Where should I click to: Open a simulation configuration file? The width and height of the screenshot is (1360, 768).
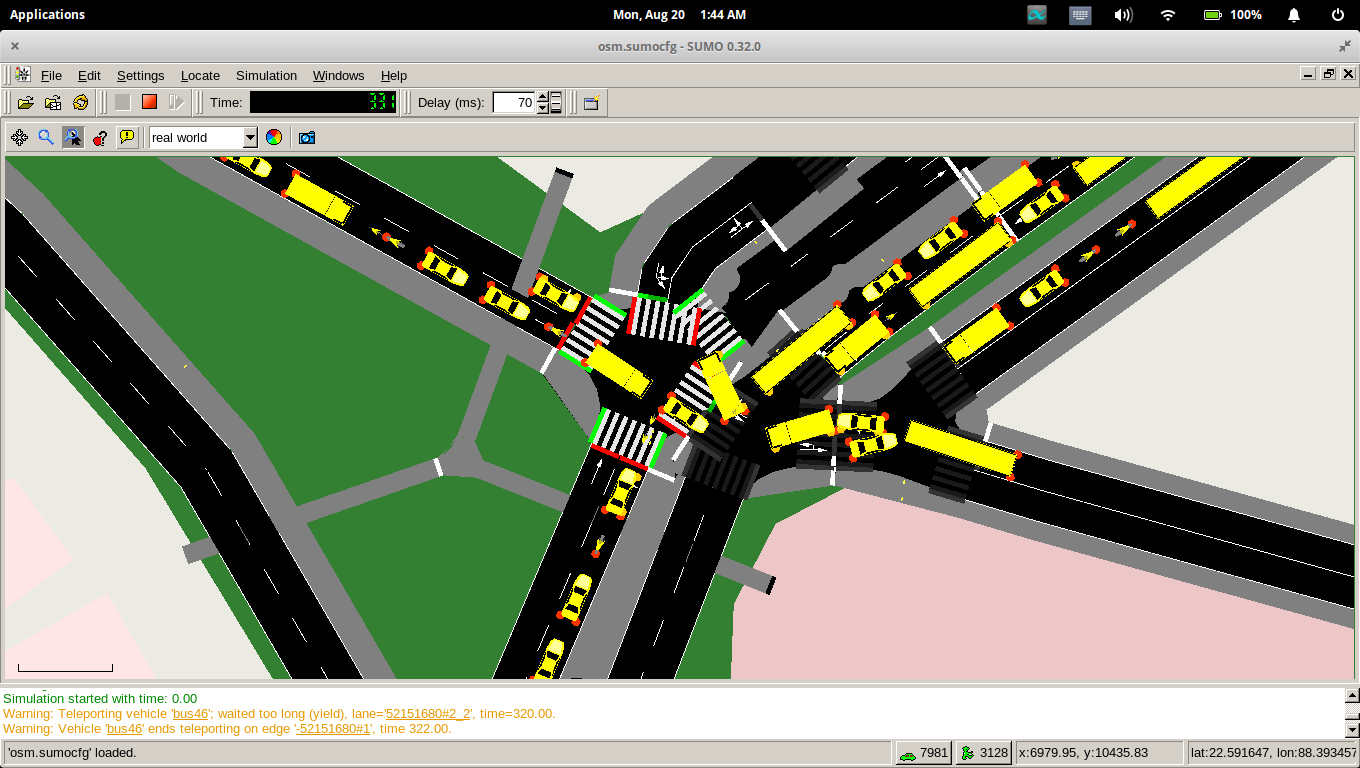(24, 102)
